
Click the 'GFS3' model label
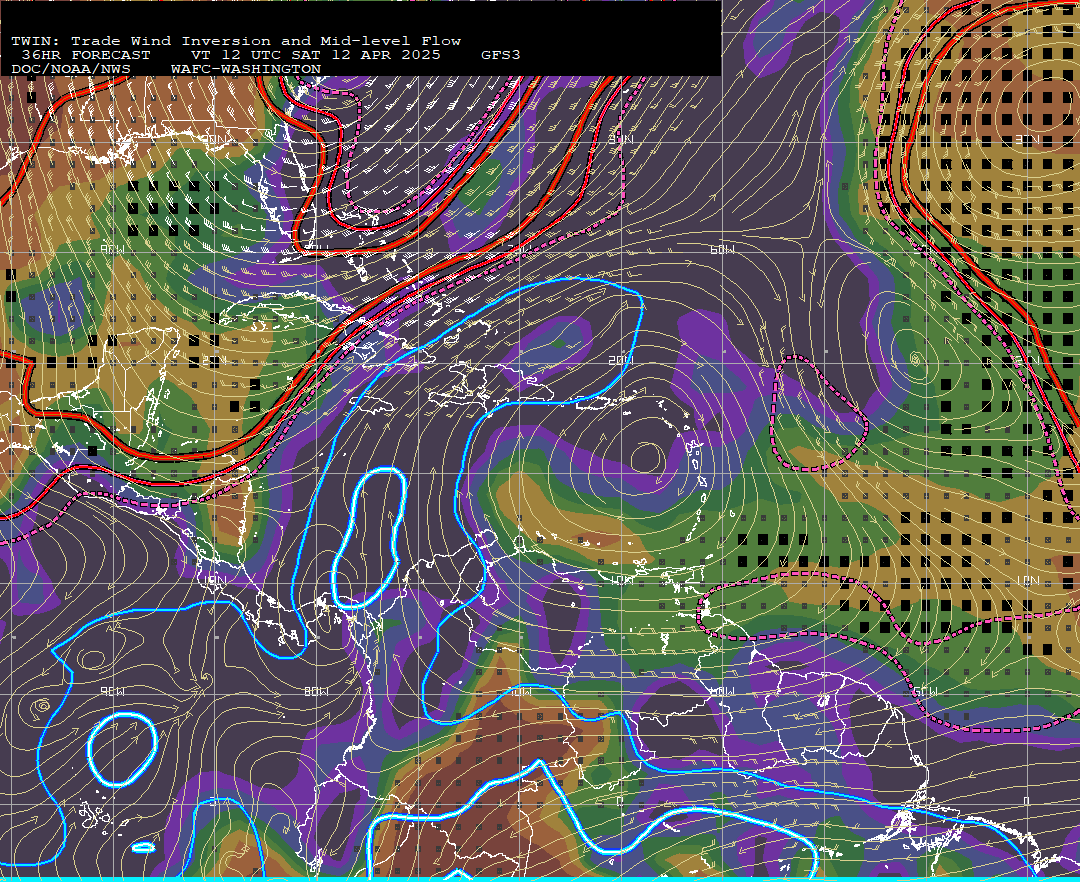501,55
